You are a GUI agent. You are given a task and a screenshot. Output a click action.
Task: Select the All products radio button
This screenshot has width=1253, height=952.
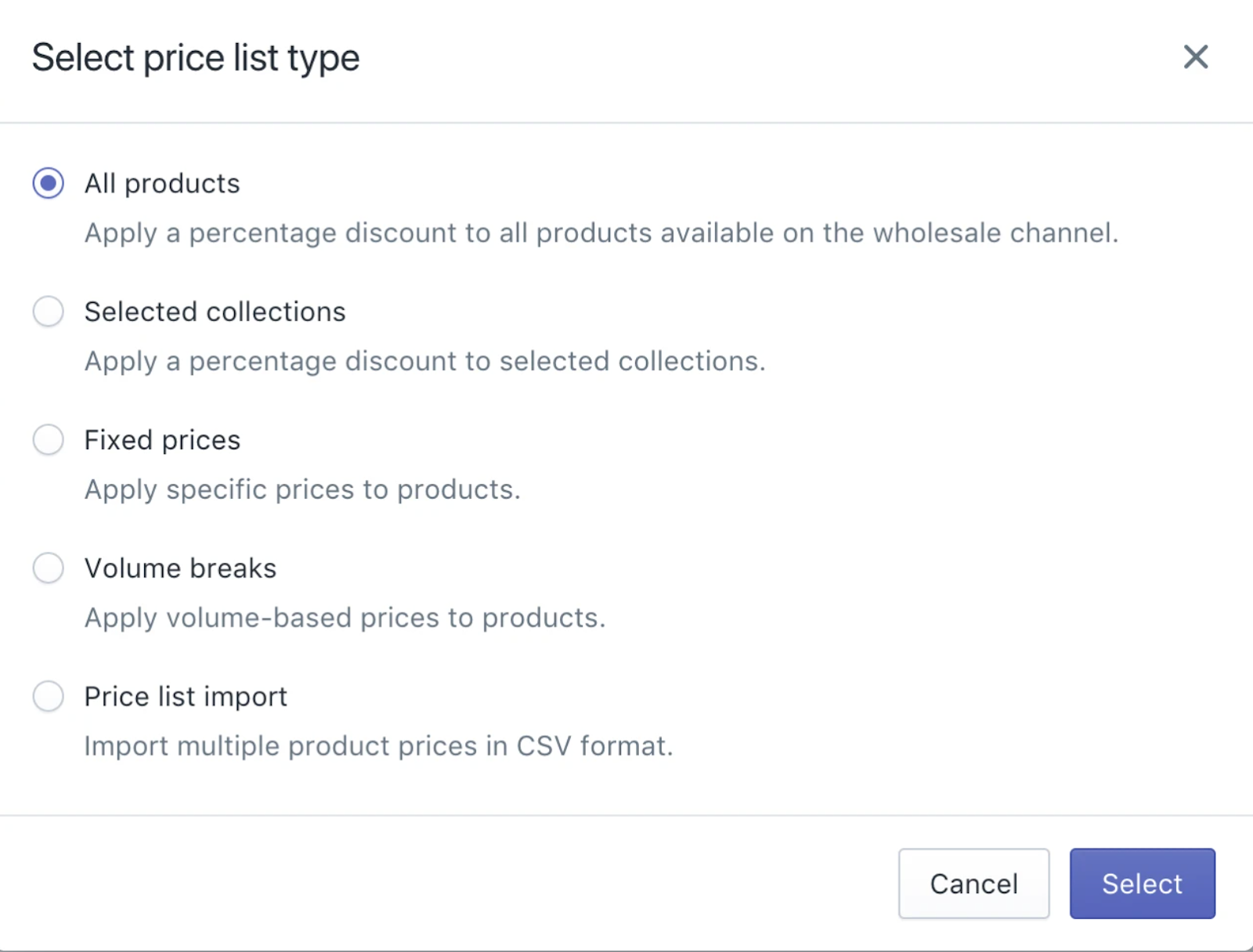(x=49, y=183)
